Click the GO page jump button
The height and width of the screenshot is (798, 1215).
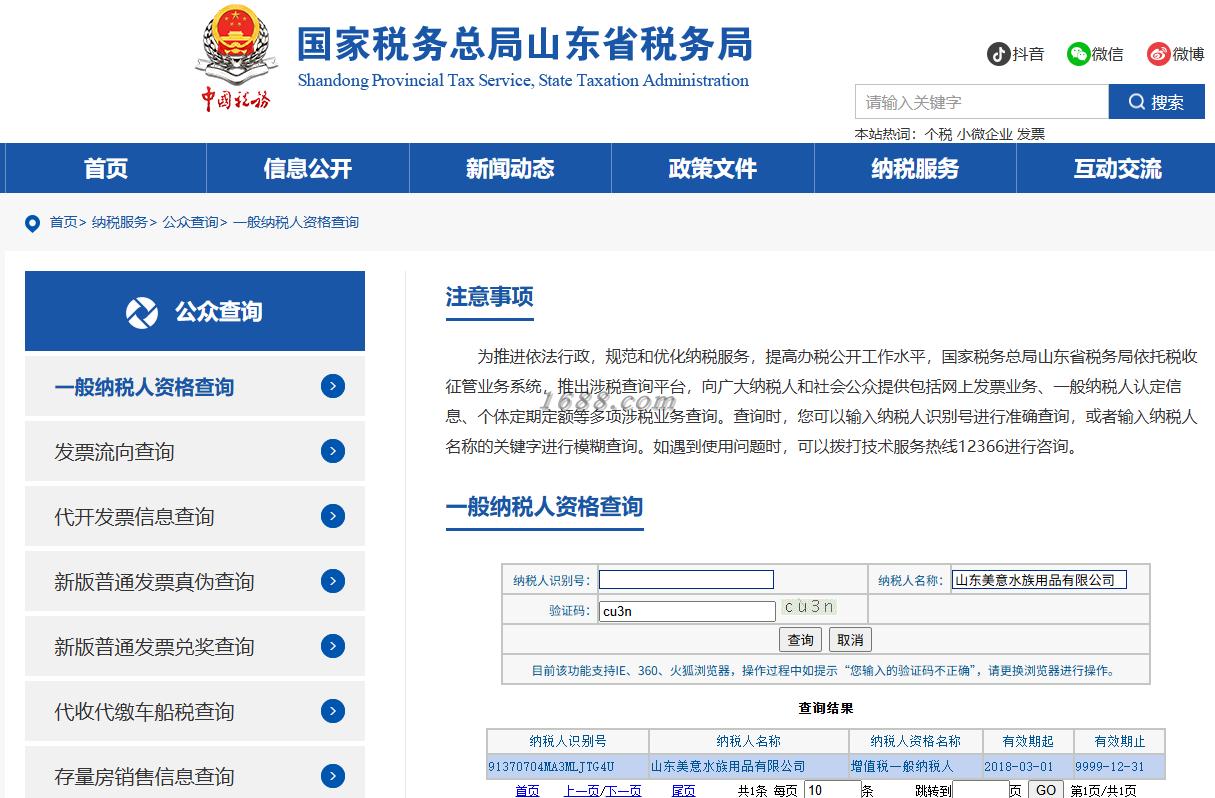(1046, 790)
